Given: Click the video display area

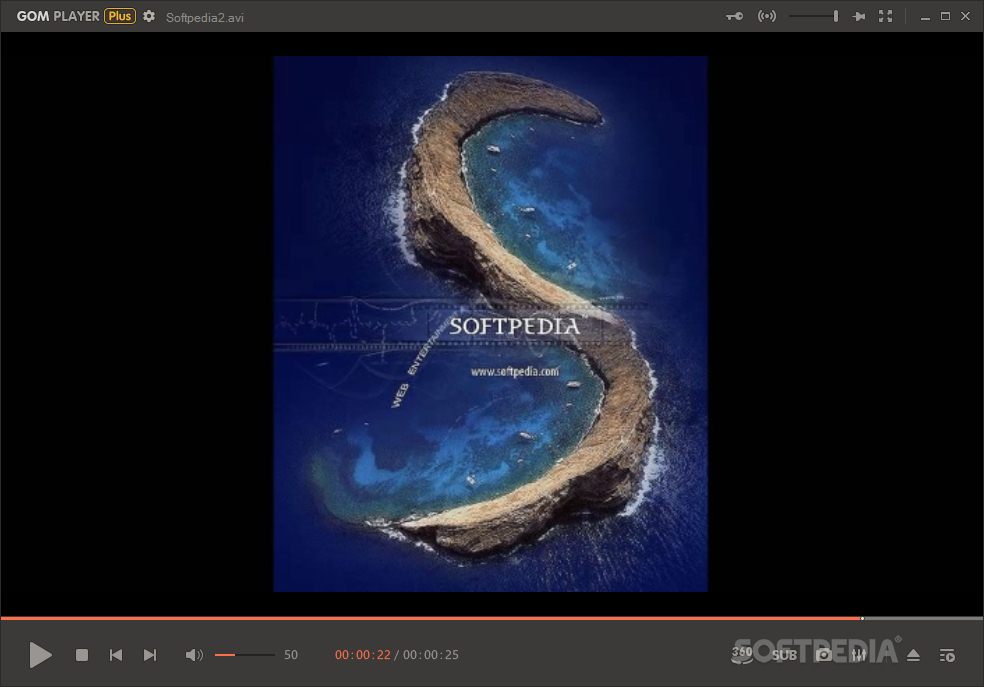Looking at the screenshot, I should [491, 324].
